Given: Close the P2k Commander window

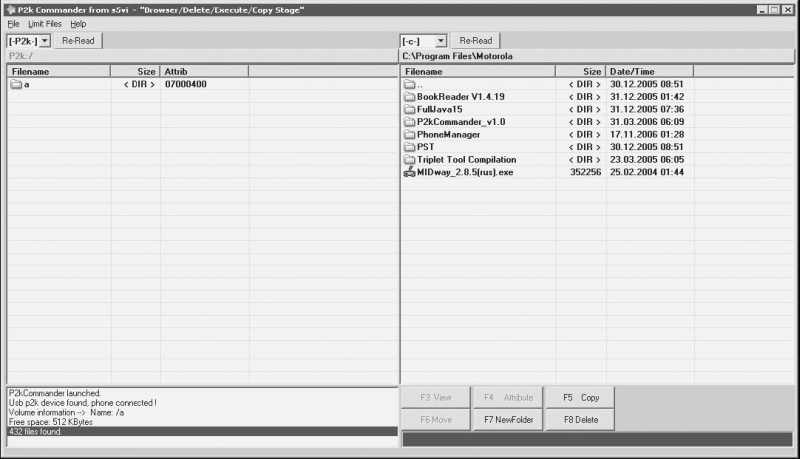Looking at the screenshot, I should click(787, 10).
